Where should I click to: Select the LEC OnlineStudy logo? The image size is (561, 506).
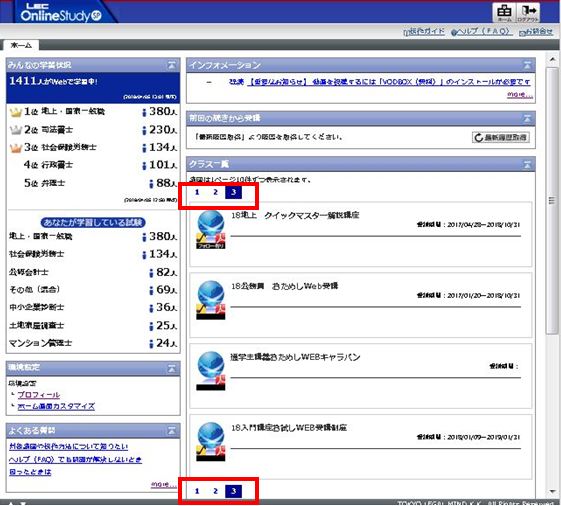[60, 13]
